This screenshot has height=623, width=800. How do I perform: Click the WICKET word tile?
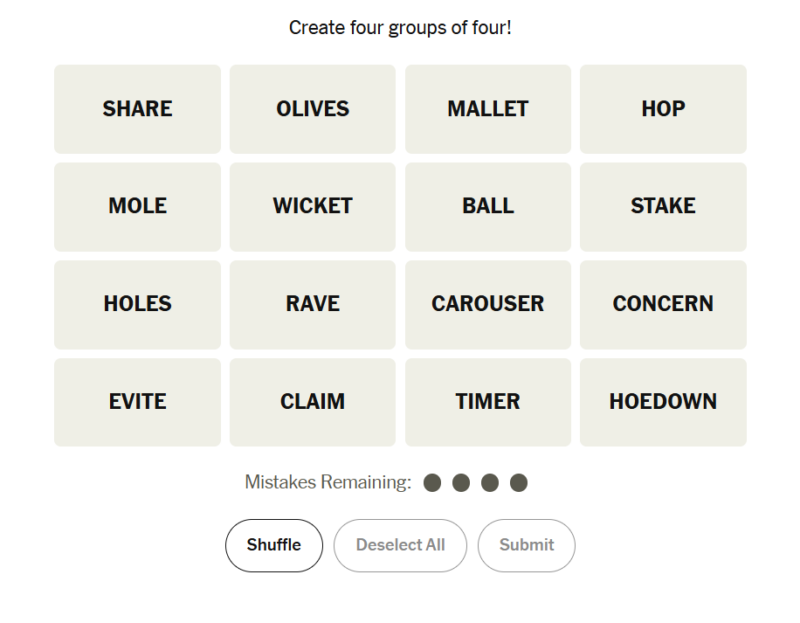click(x=312, y=207)
